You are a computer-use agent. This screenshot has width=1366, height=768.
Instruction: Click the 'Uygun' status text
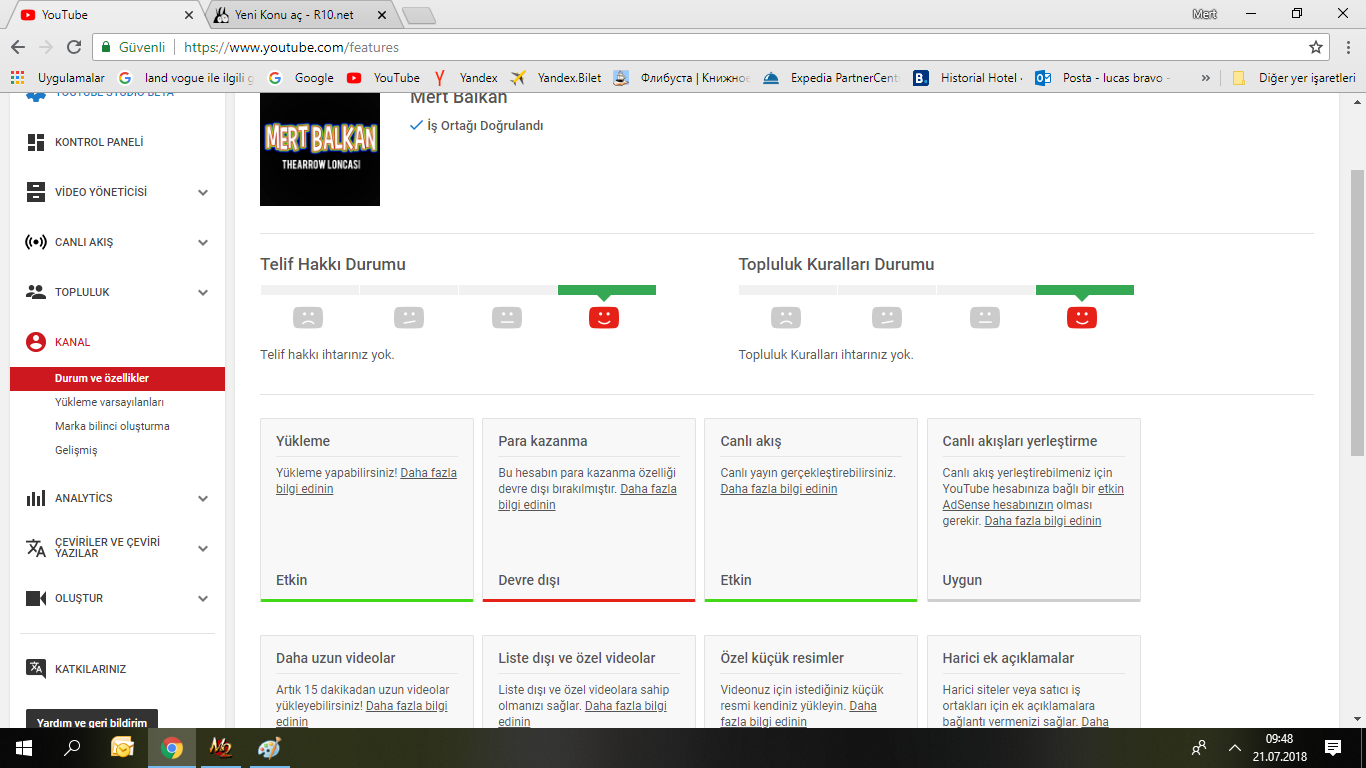(962, 580)
